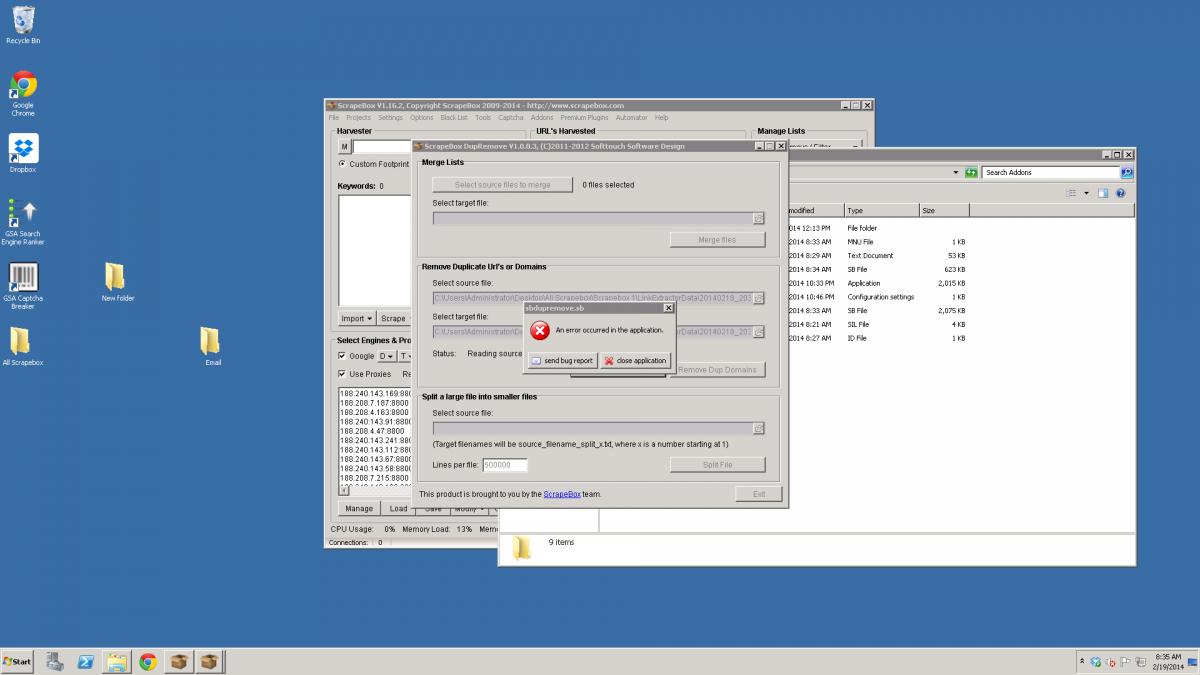
Task: Click the refresh icon in Explorer address bar
Action: click(969, 172)
